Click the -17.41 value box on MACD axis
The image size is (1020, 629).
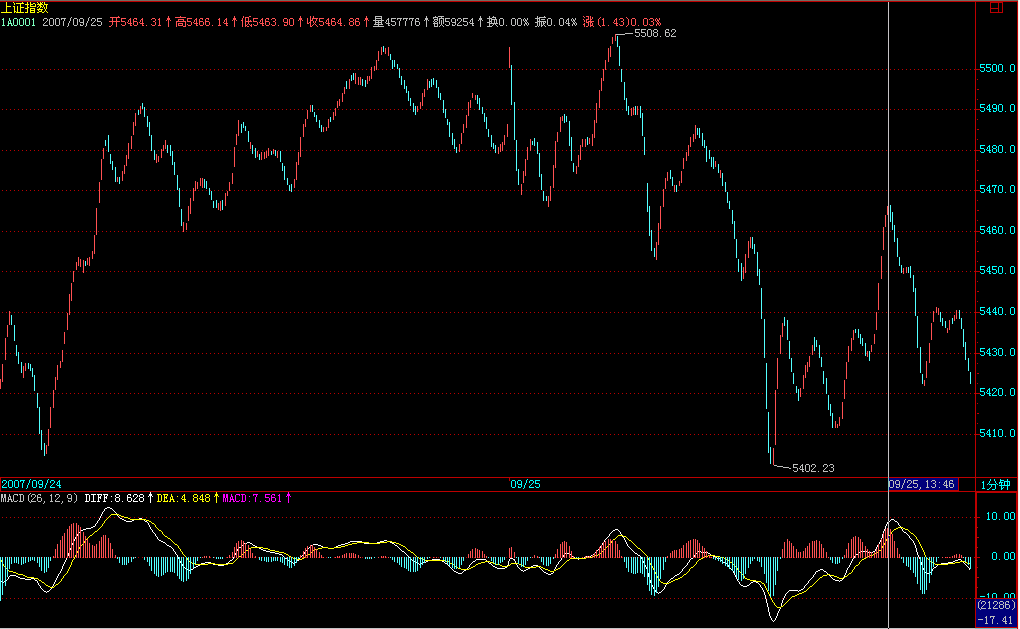996,620
